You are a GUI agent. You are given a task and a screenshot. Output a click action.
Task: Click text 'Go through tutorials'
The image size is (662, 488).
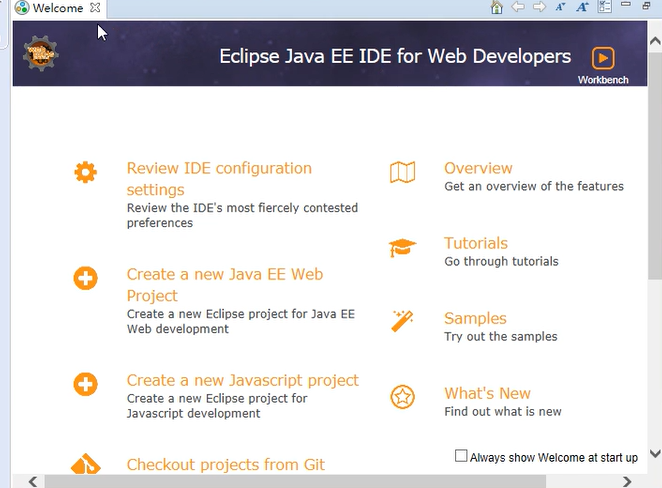click(x=501, y=261)
